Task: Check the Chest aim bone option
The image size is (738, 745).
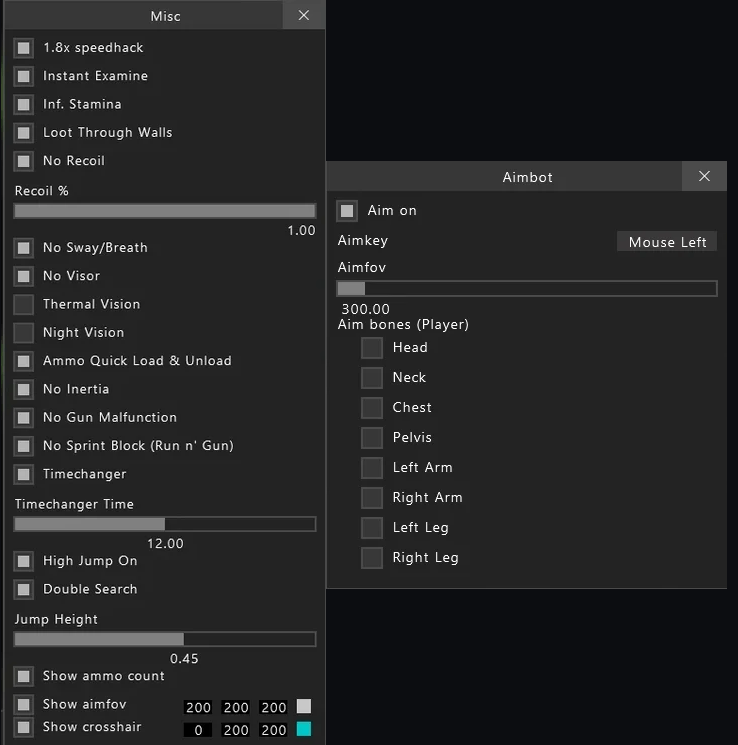Action: [x=372, y=408]
